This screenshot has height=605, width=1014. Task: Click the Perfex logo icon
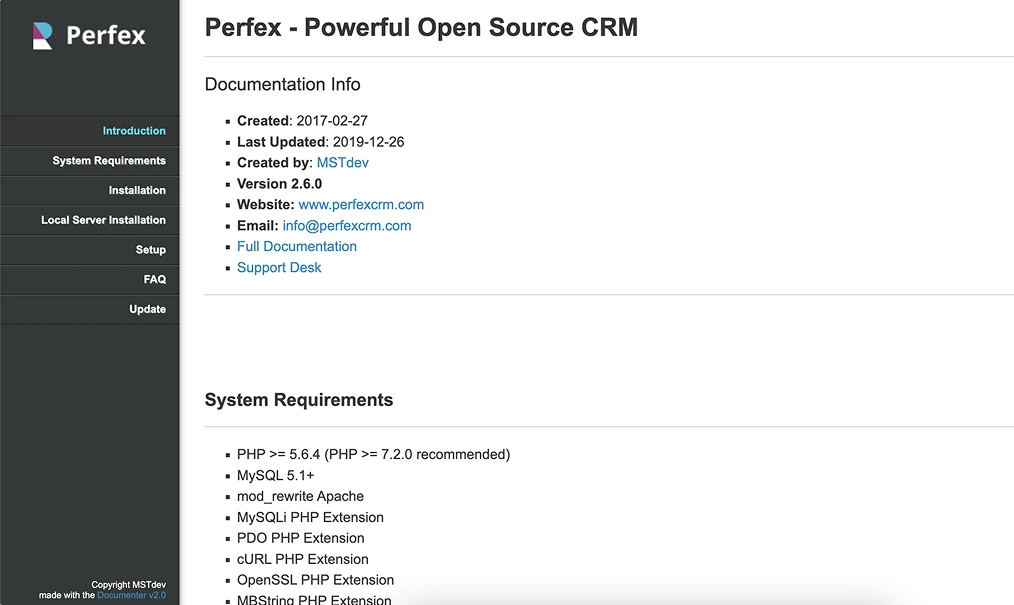point(43,36)
